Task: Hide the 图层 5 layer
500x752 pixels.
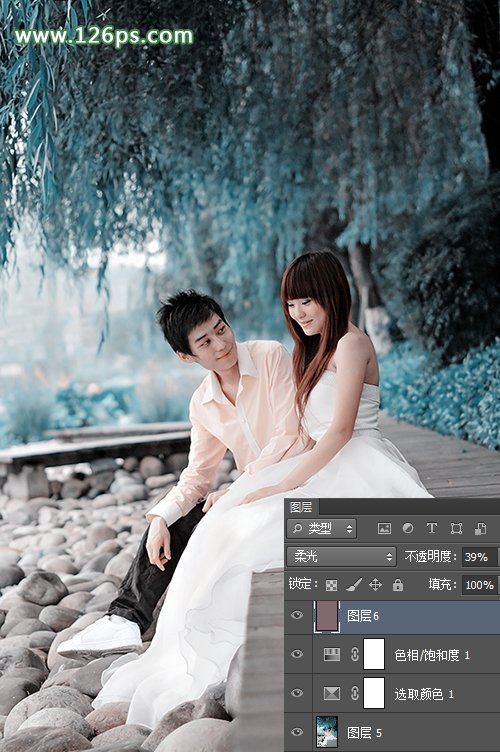Action: tap(297, 732)
